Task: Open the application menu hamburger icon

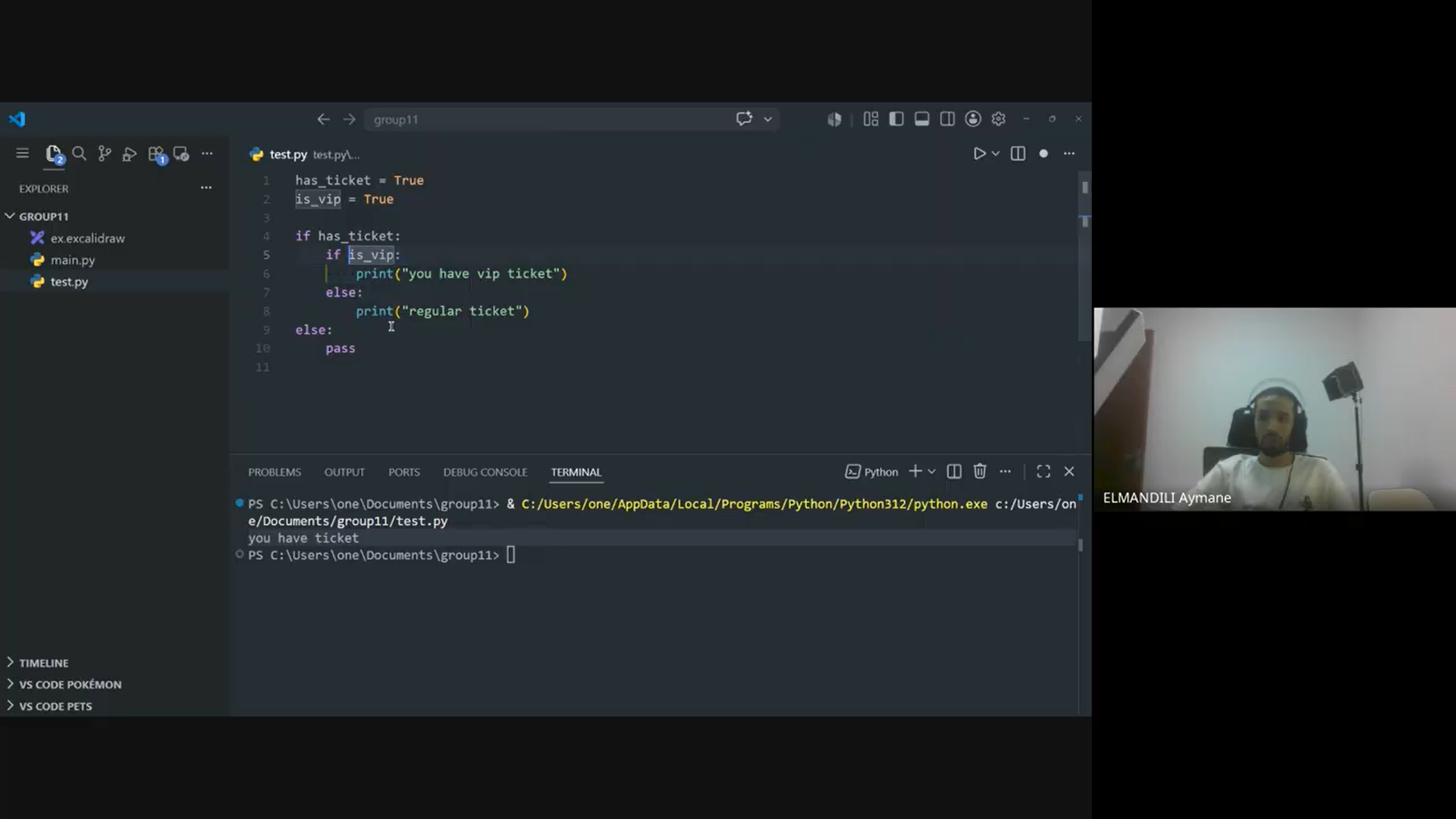Action: click(x=22, y=154)
